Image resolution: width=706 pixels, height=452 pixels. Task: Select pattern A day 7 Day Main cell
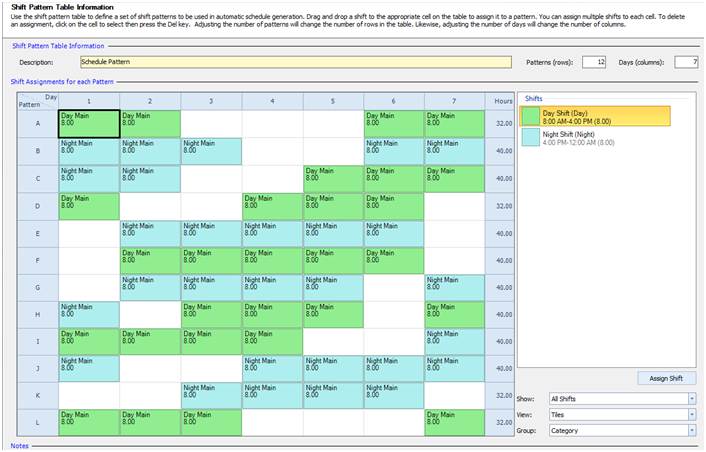coord(455,124)
